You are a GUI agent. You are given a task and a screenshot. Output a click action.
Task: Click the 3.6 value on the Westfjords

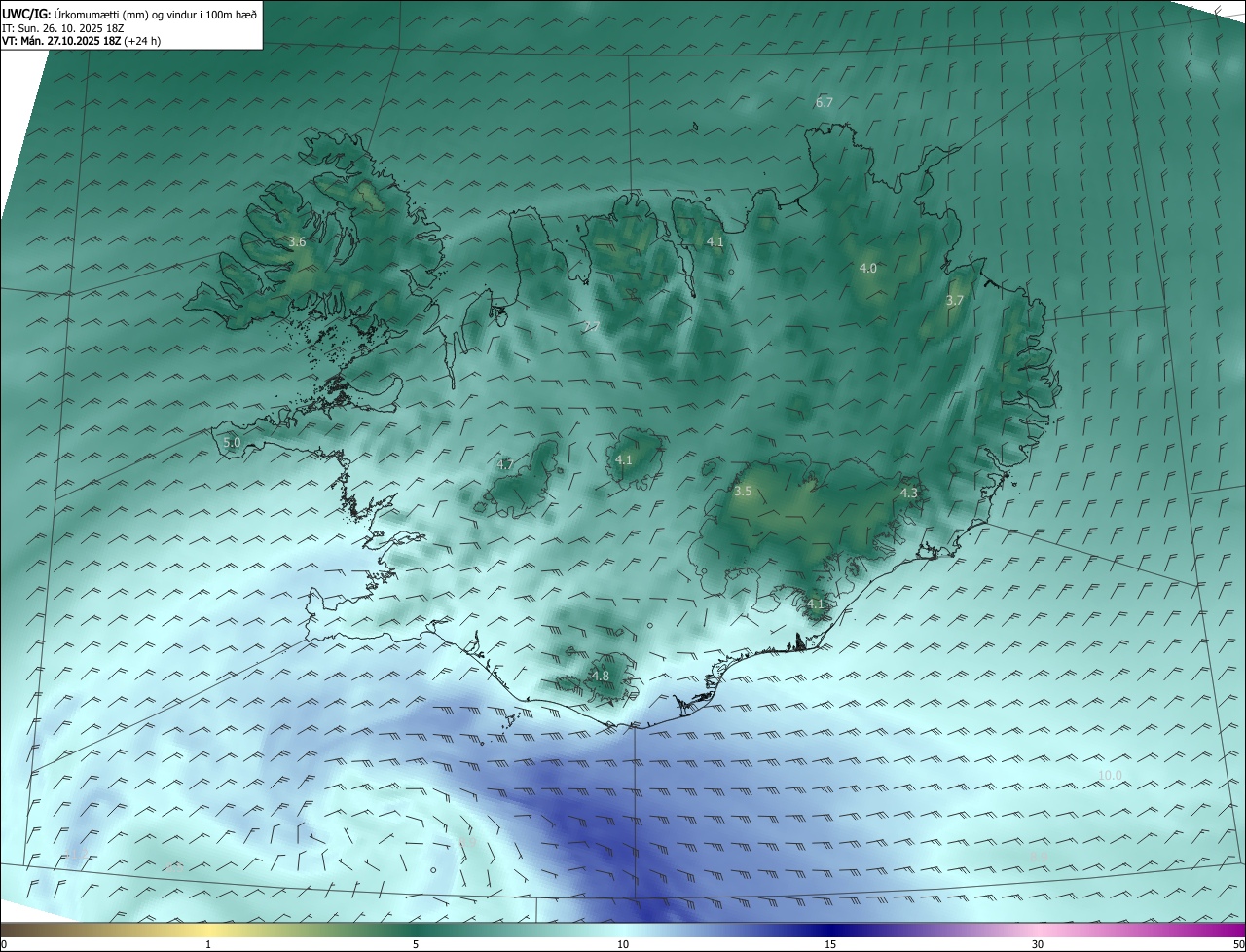[x=297, y=242]
